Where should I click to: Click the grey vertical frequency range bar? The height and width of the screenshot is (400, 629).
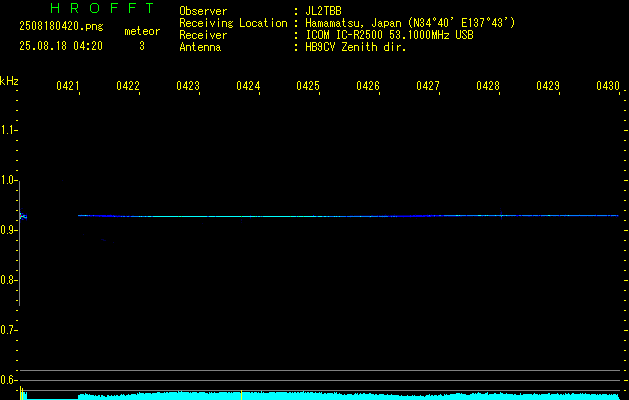(x=20, y=244)
